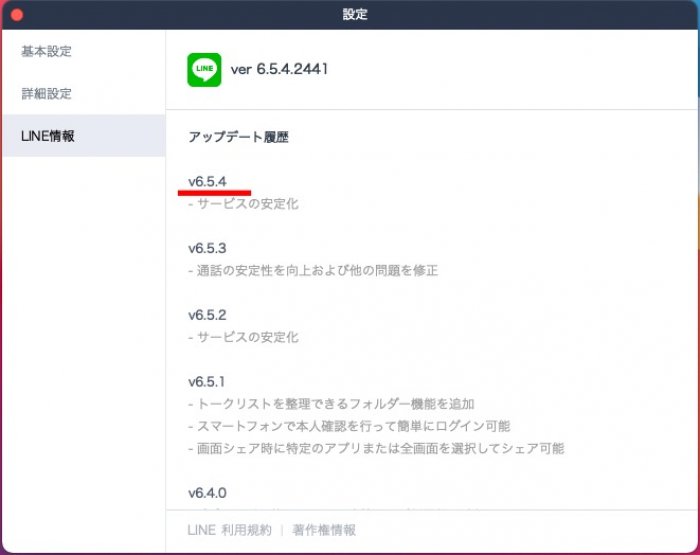700x555 pixels.
Task: Select the underlined v6.5.4 version entry
Action: [x=207, y=181]
